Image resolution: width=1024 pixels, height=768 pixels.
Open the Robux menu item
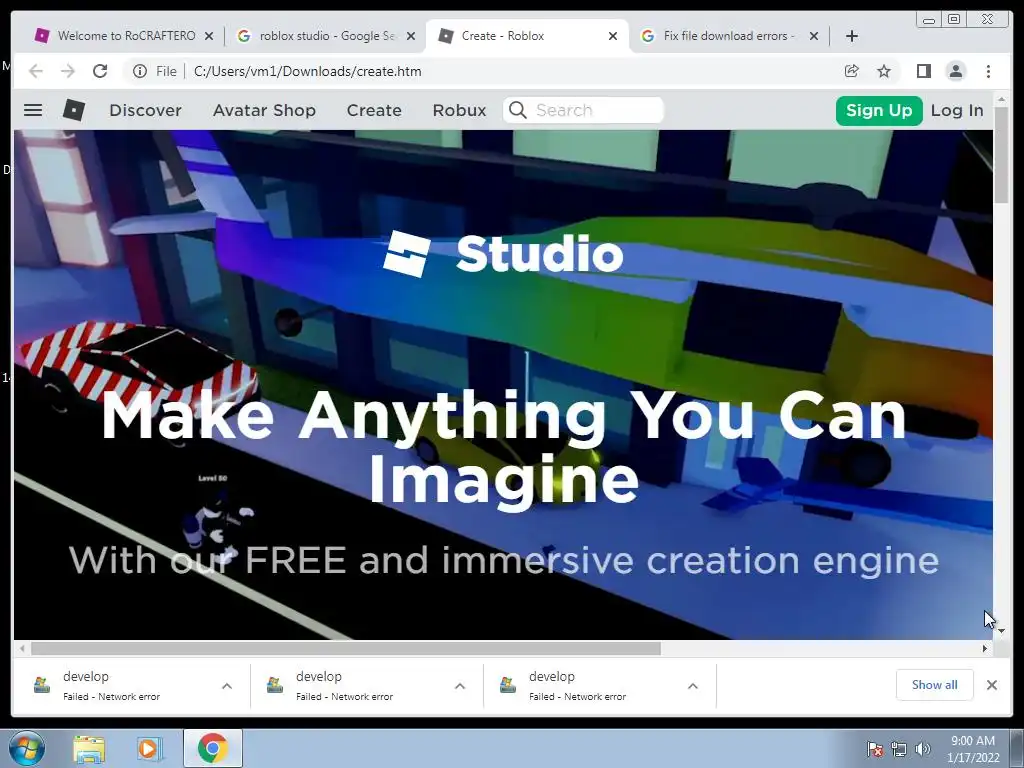tap(460, 110)
